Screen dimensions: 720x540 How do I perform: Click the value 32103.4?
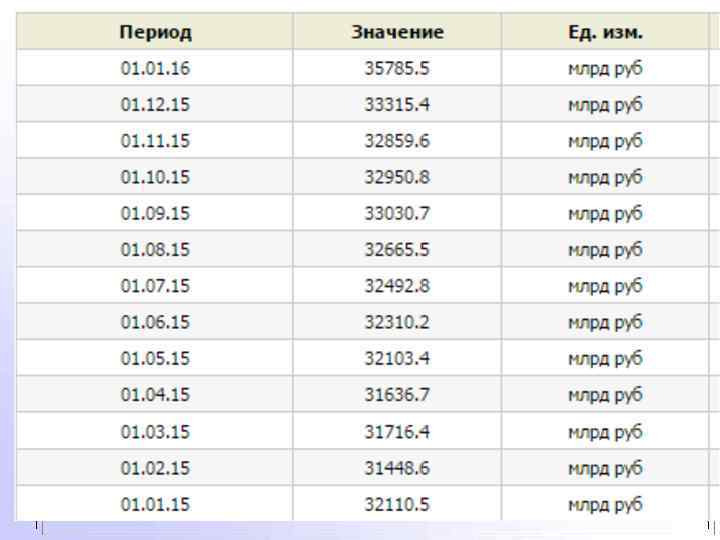[397, 359]
